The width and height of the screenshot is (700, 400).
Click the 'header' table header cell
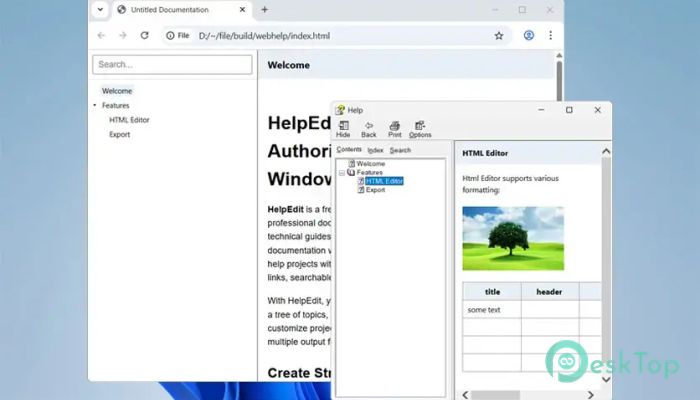[x=549, y=292]
